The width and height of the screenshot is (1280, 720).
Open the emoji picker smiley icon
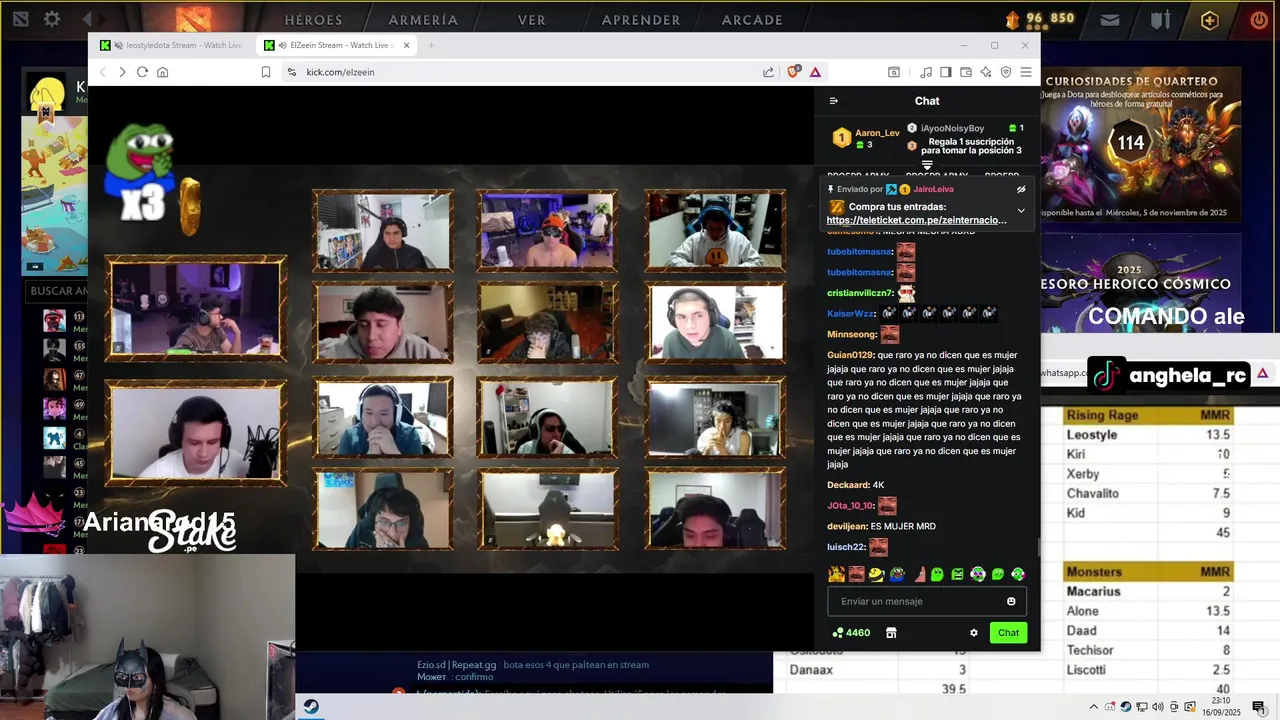(1011, 601)
